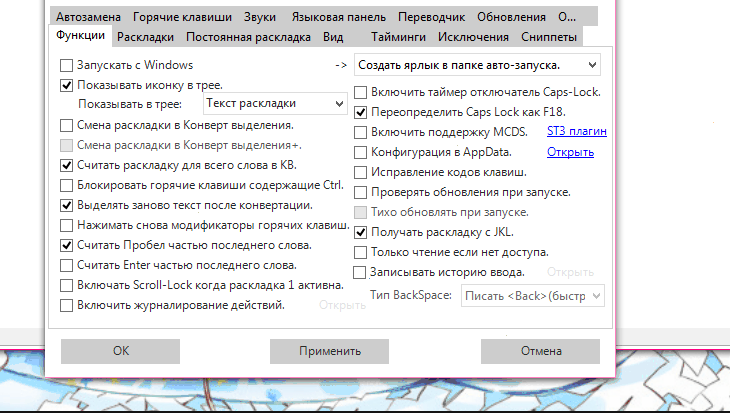The height and width of the screenshot is (413, 730).
Task: Switch to the Звуки tab
Action: pyautogui.click(x=260, y=17)
